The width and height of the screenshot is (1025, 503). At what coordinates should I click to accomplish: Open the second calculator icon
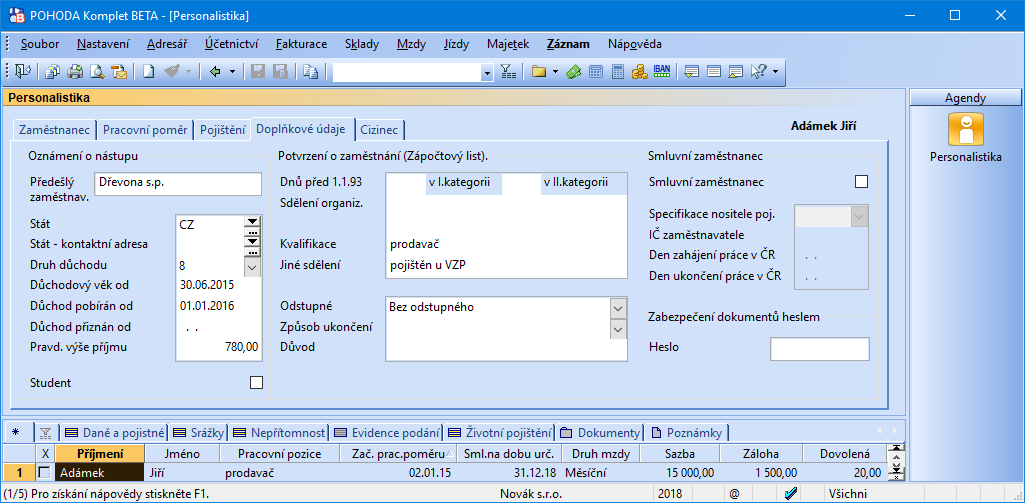pyautogui.click(x=617, y=71)
